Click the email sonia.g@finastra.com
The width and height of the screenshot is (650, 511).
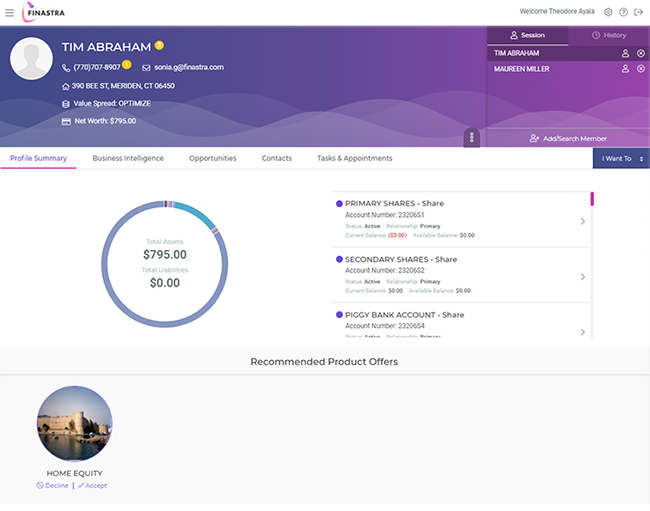point(189,67)
